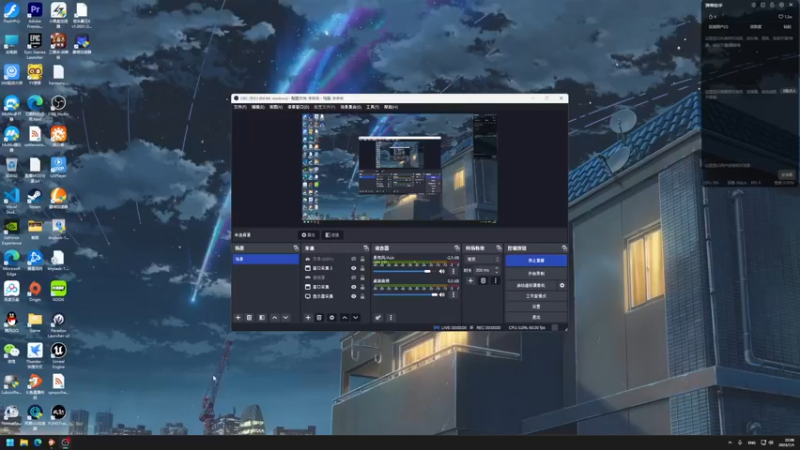800x450 pixels.
Task: Add a transition with the plus icon
Action: [470, 281]
